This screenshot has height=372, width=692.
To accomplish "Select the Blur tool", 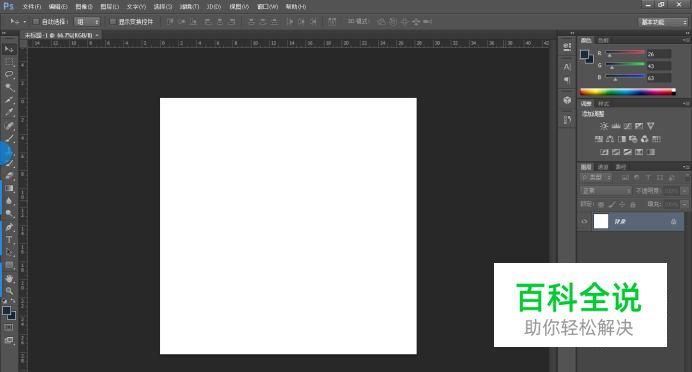I will click(x=9, y=201).
